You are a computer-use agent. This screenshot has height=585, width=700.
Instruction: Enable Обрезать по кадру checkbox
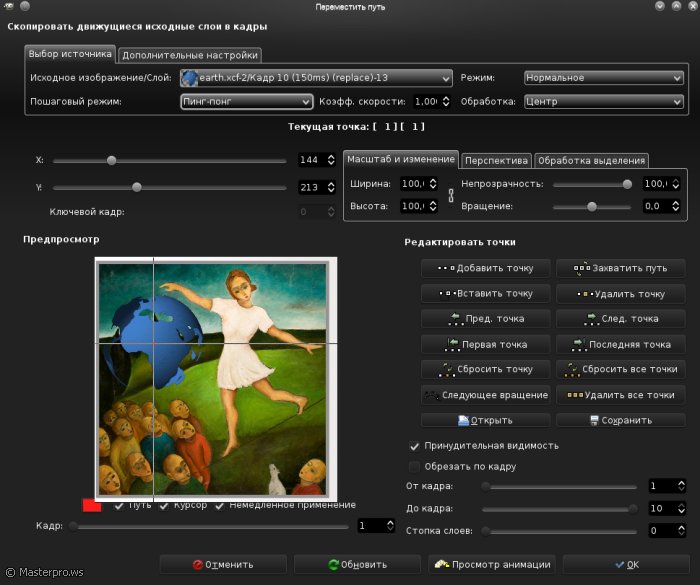point(414,467)
